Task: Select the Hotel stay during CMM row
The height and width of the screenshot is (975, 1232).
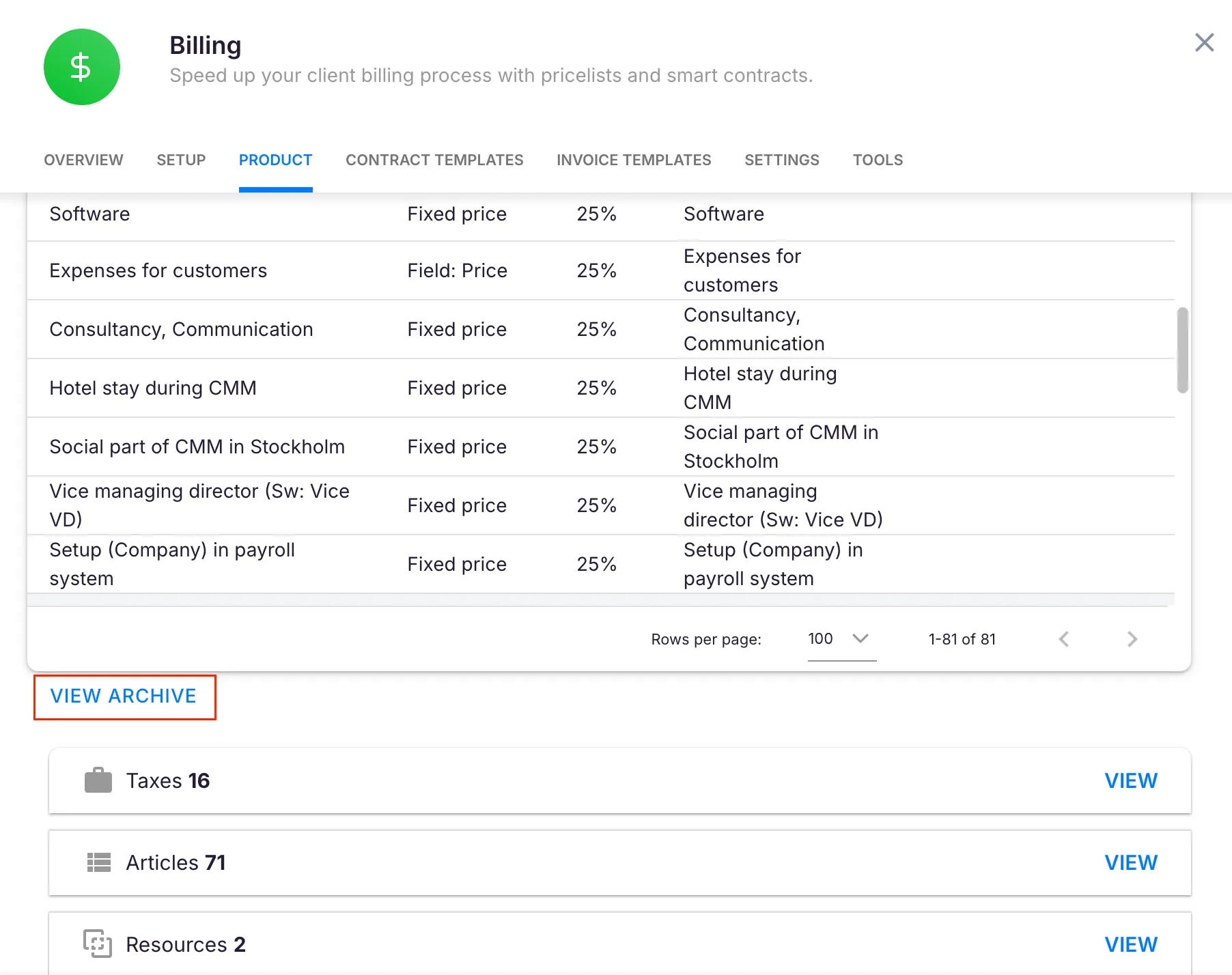Action: pyautogui.click(x=153, y=388)
